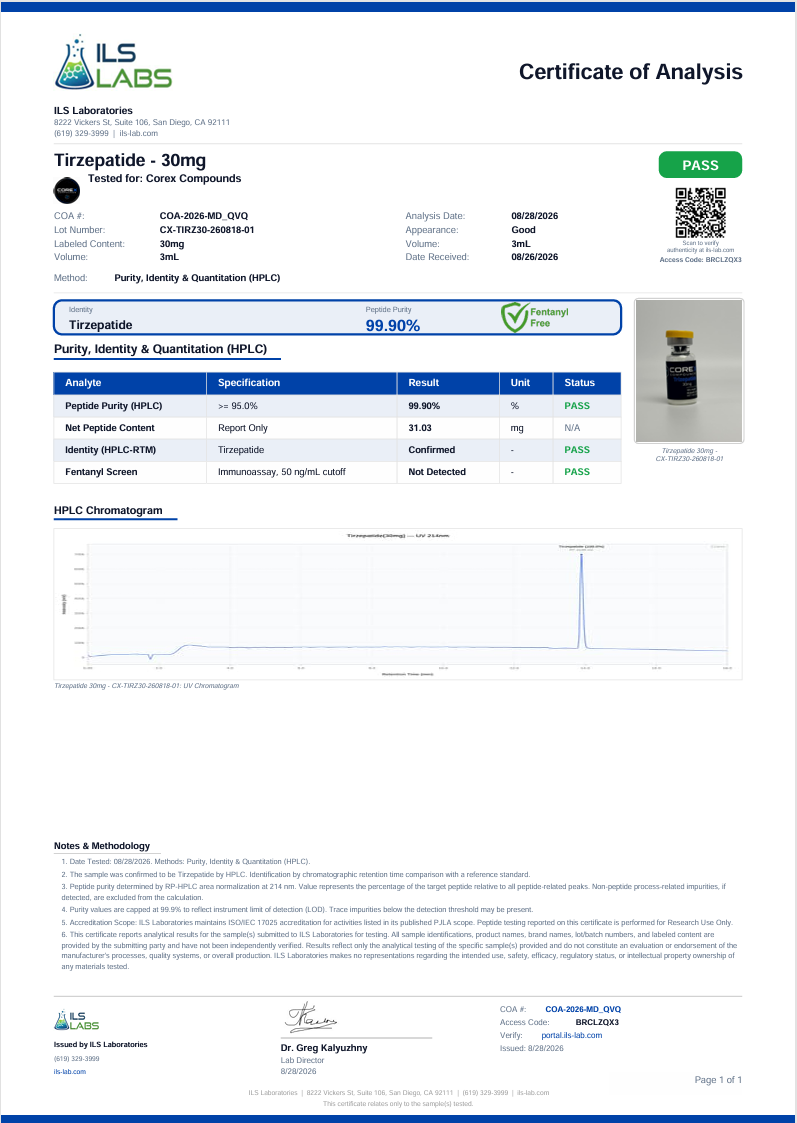Open the ils-lab.com link in footer
797x1123 pixels.
70,1071
